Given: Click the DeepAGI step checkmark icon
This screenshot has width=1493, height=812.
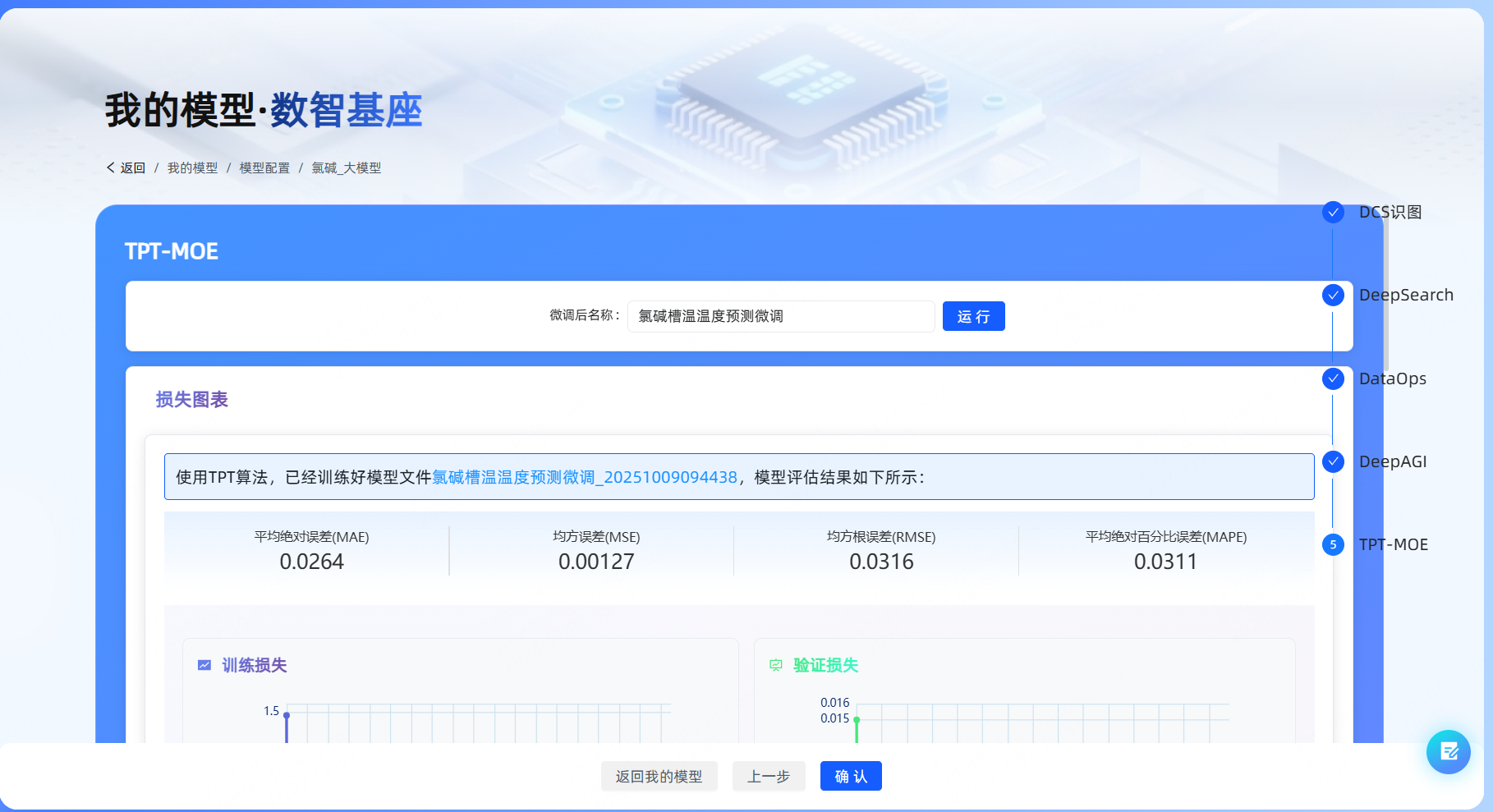Looking at the screenshot, I should tap(1333, 461).
